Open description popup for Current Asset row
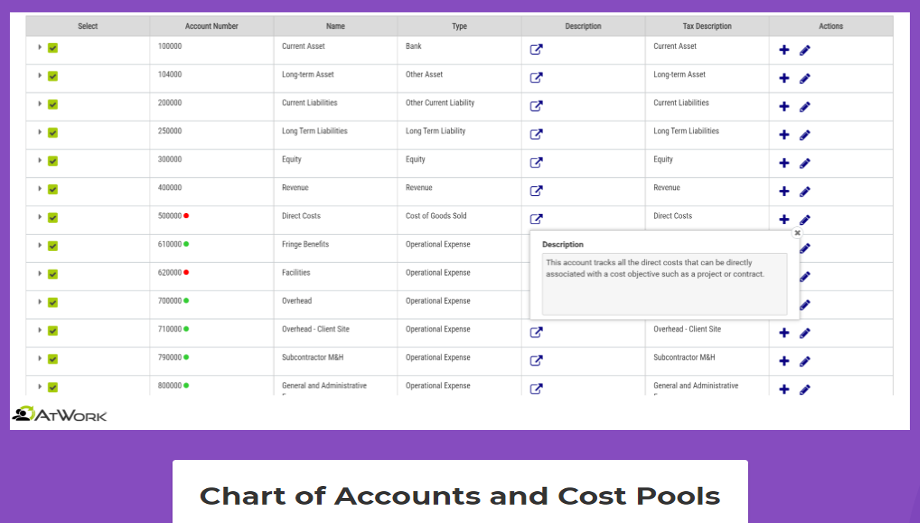The width and height of the screenshot is (920, 523). tap(536, 49)
